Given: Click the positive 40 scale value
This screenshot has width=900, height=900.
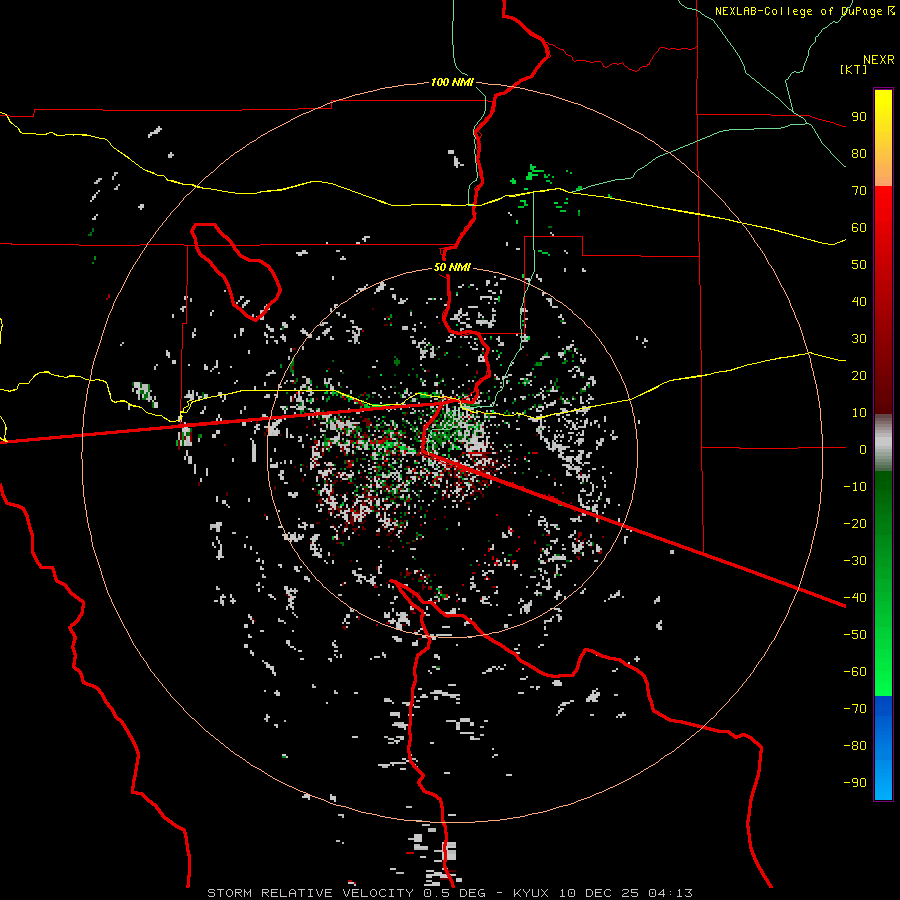Looking at the screenshot, I should [x=859, y=301].
